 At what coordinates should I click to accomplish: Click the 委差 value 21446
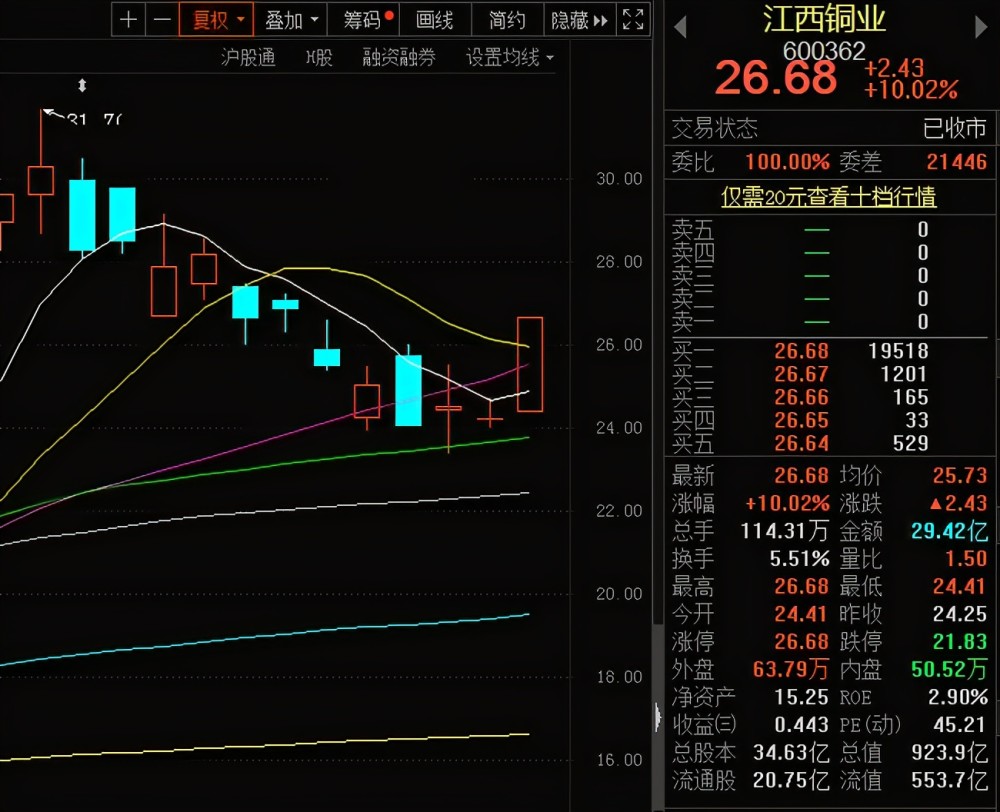(x=957, y=161)
